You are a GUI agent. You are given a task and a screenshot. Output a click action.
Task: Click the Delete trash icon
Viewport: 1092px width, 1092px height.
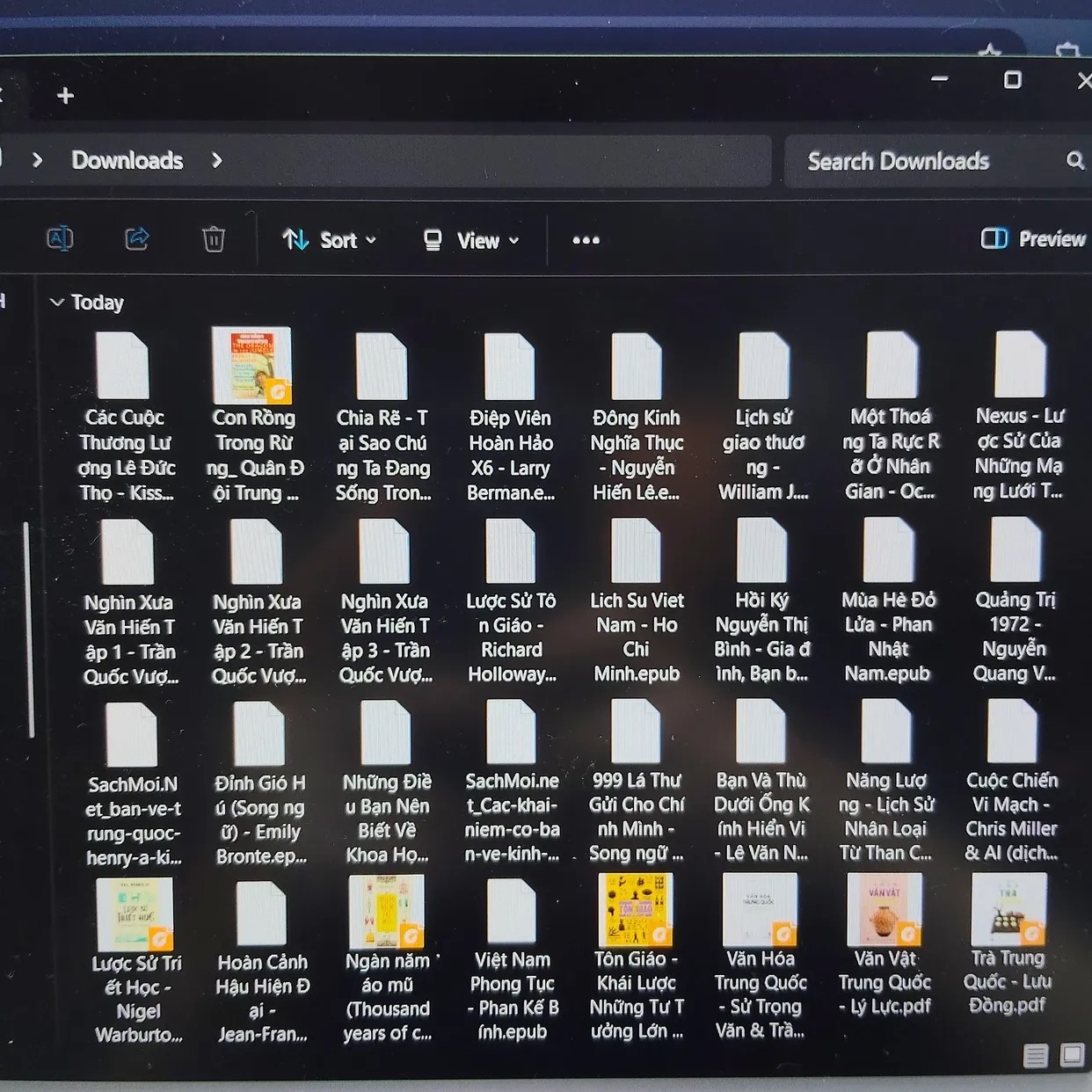214,239
